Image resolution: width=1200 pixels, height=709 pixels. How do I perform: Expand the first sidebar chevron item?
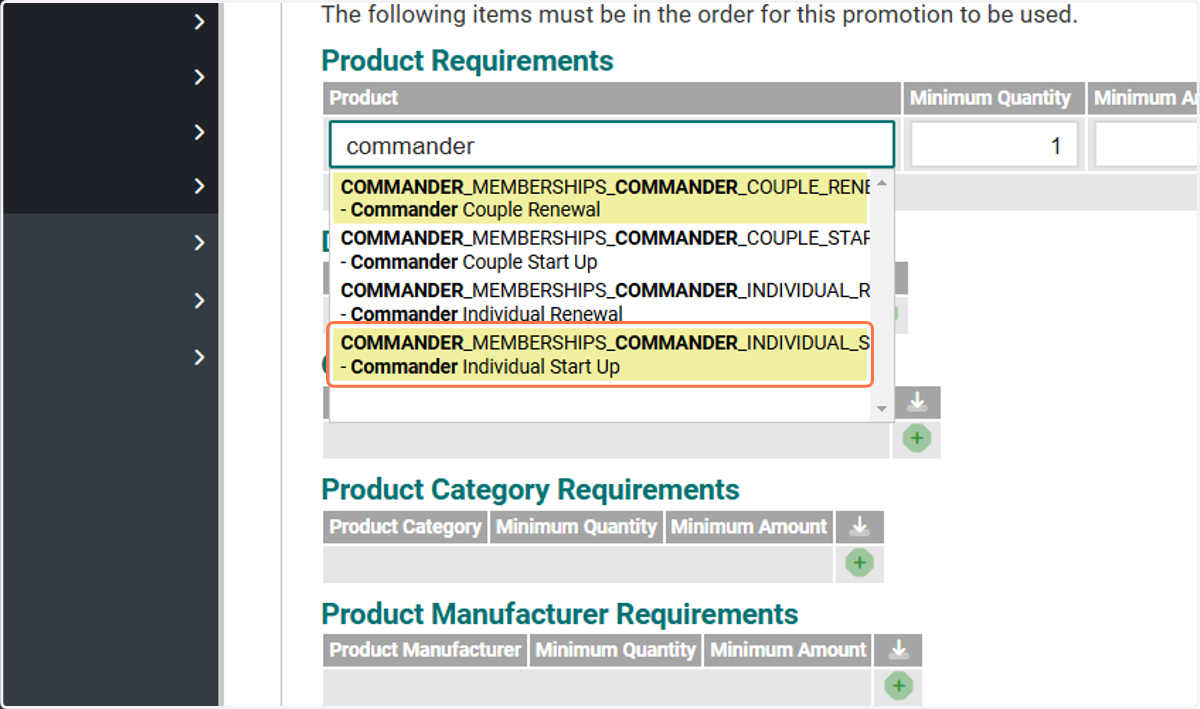click(x=200, y=22)
